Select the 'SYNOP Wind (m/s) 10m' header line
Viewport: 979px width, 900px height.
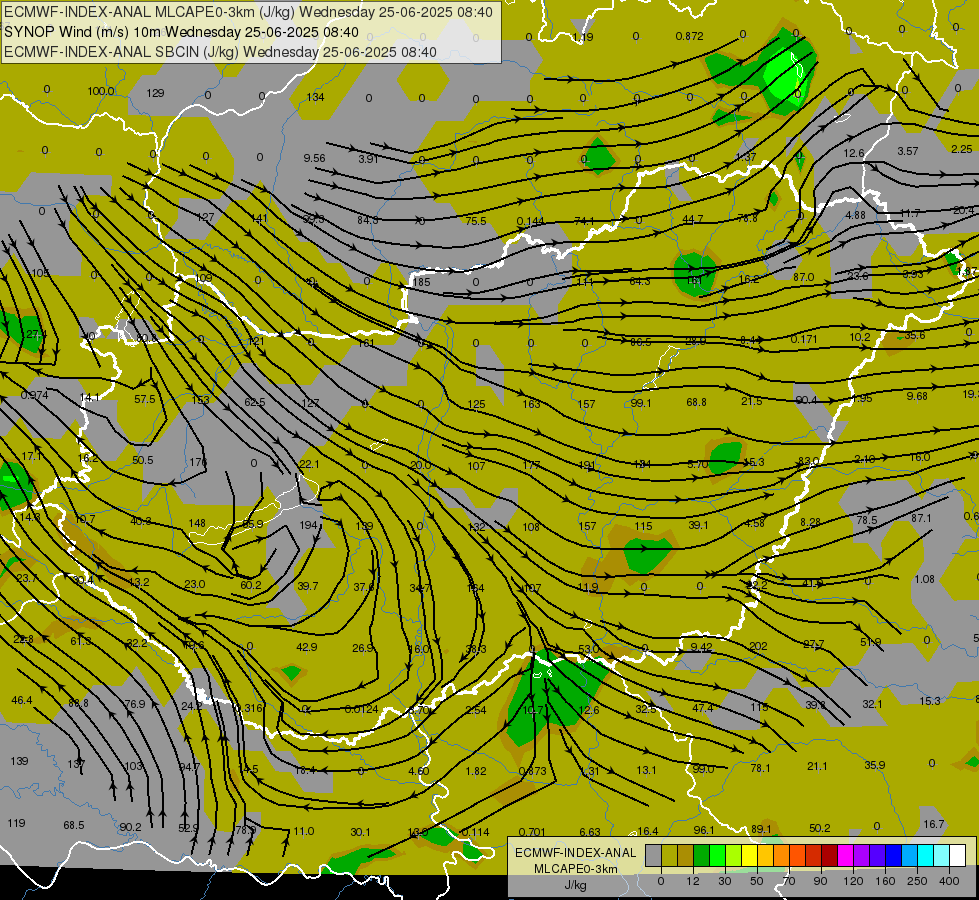pos(181,32)
